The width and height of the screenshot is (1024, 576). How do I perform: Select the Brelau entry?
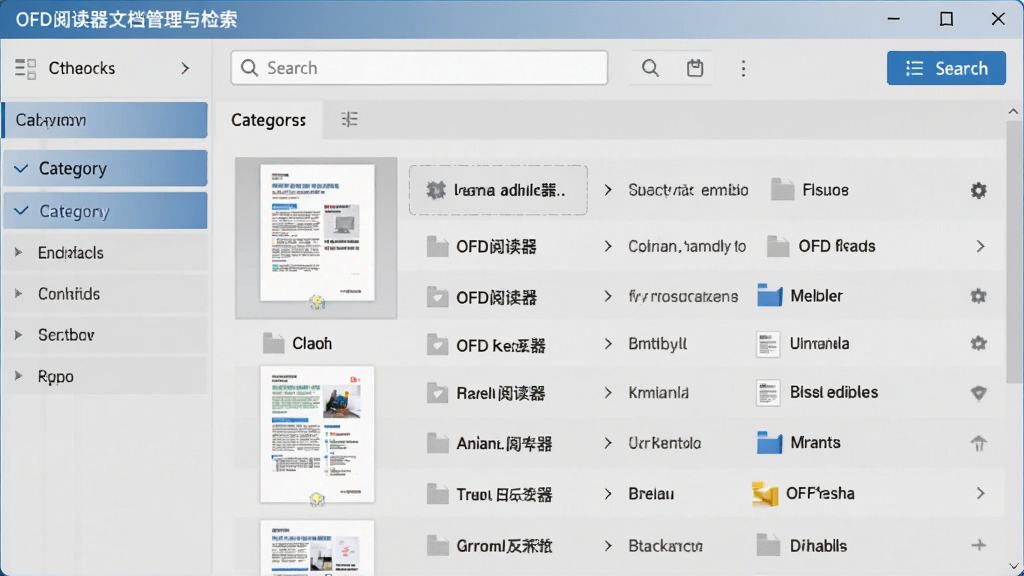[651, 494]
